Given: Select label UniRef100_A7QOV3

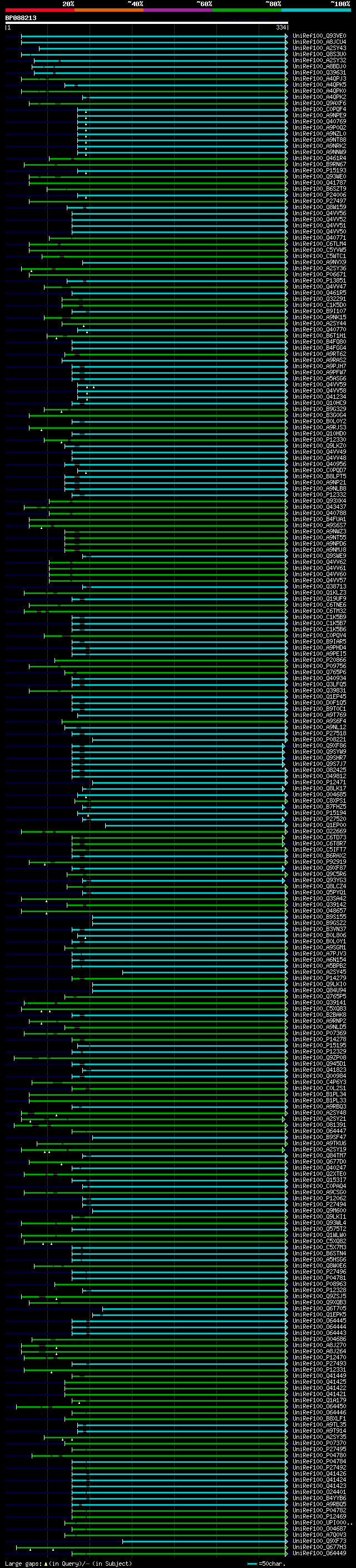Looking at the screenshot, I should 319,1535.
